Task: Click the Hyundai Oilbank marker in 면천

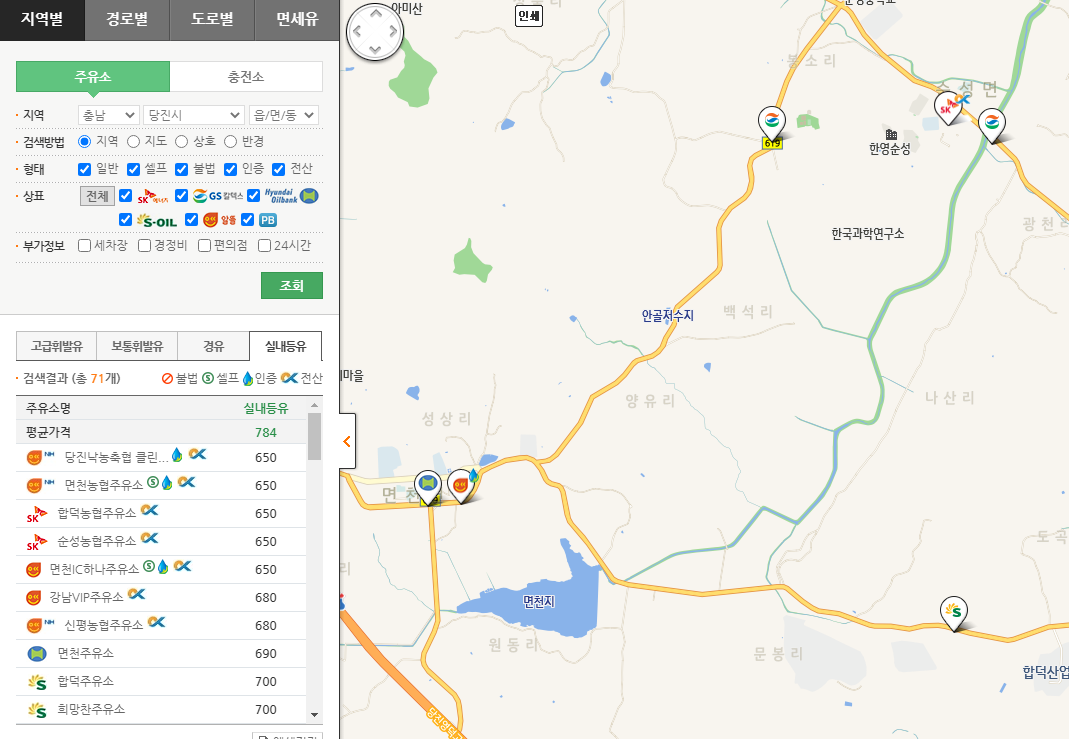Action: pyautogui.click(x=428, y=485)
